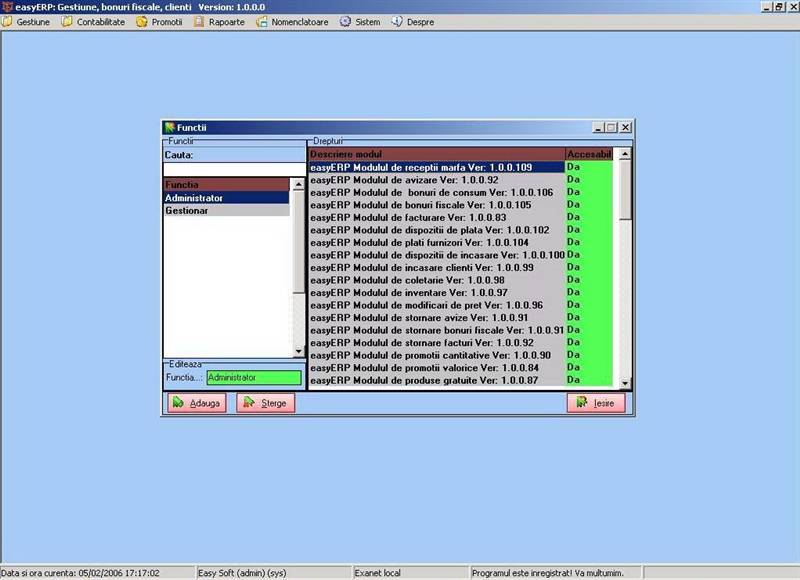Image resolution: width=800 pixels, height=580 pixels.
Task: Click the Contabilitate menu icon
Action: pyautogui.click(x=67, y=22)
